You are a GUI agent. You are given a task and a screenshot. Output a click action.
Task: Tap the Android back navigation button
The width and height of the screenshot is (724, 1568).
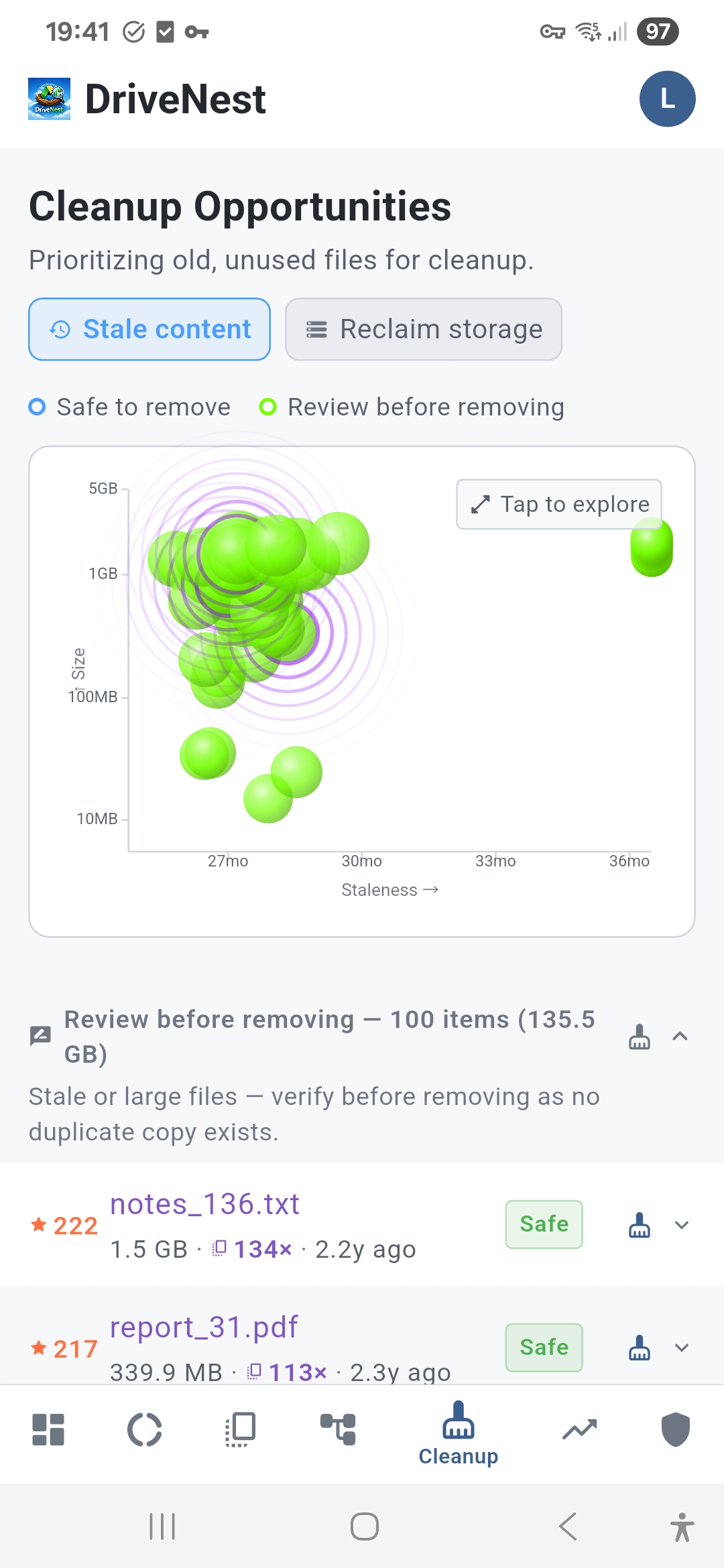coord(568,1526)
